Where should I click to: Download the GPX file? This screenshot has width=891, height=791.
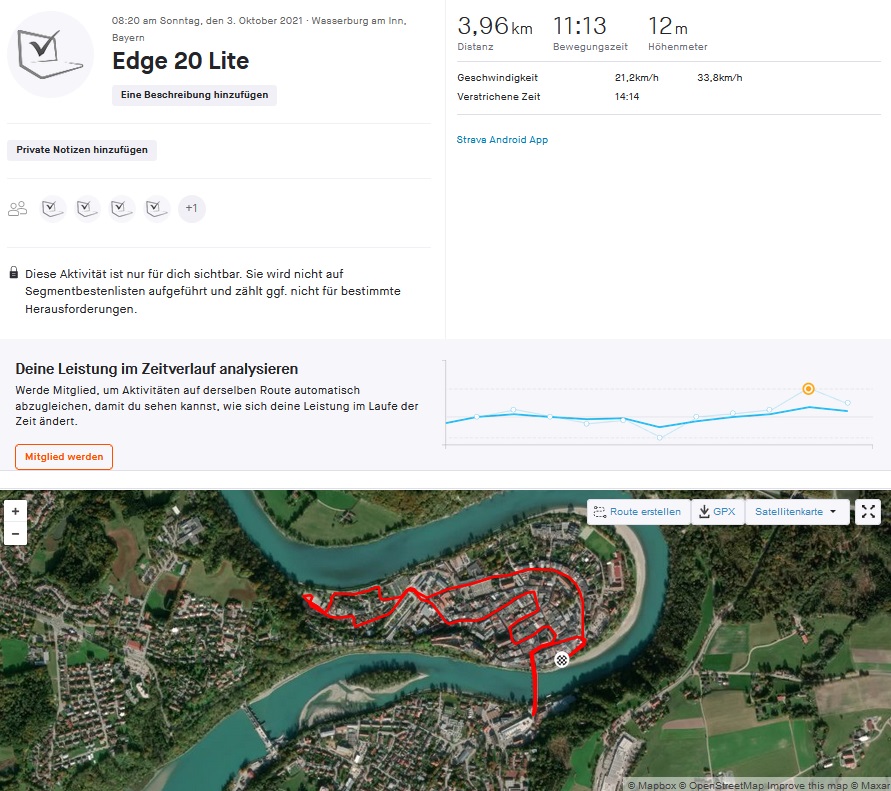coord(717,512)
